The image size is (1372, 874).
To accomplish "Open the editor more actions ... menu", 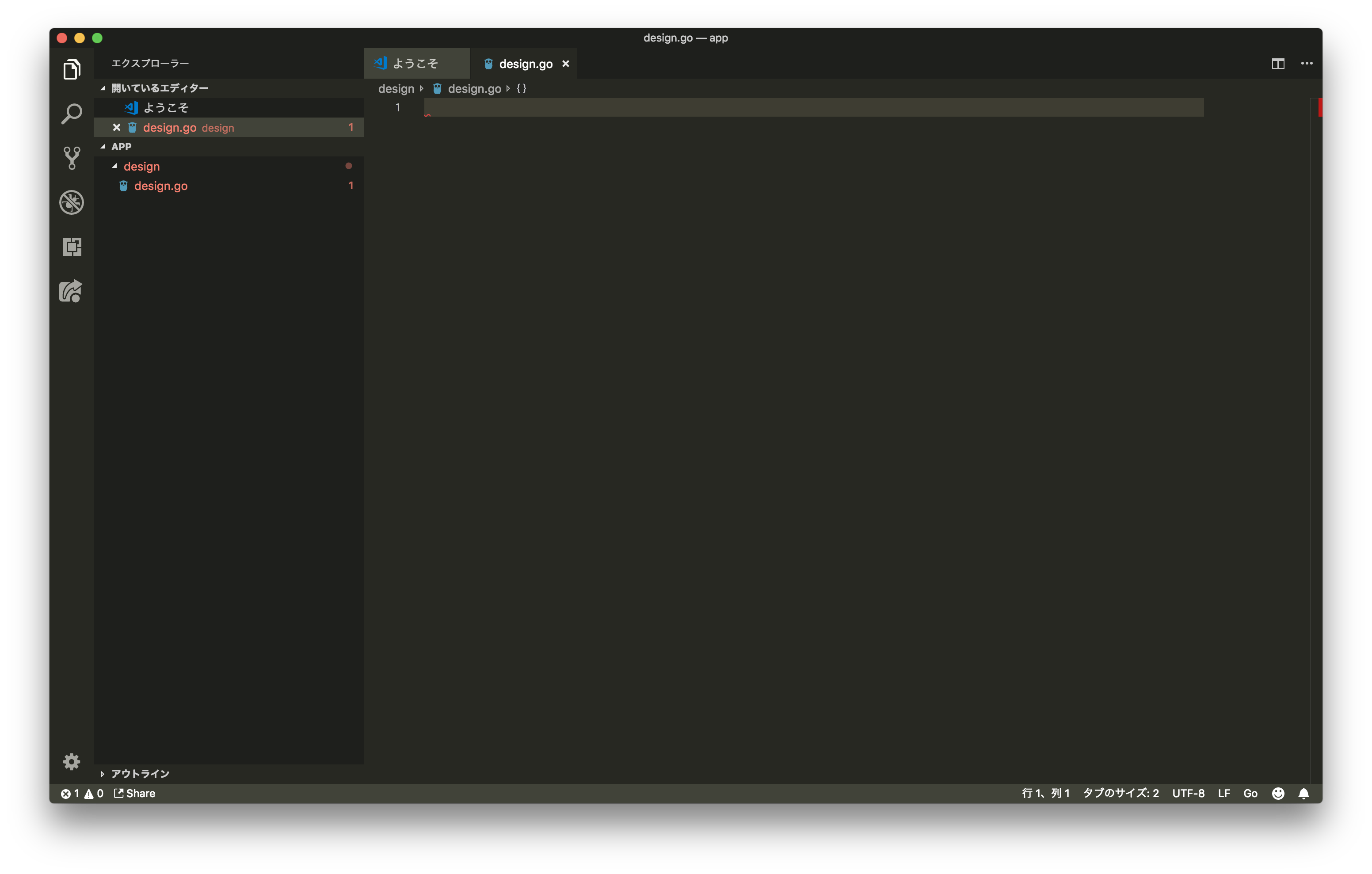I will coord(1307,63).
